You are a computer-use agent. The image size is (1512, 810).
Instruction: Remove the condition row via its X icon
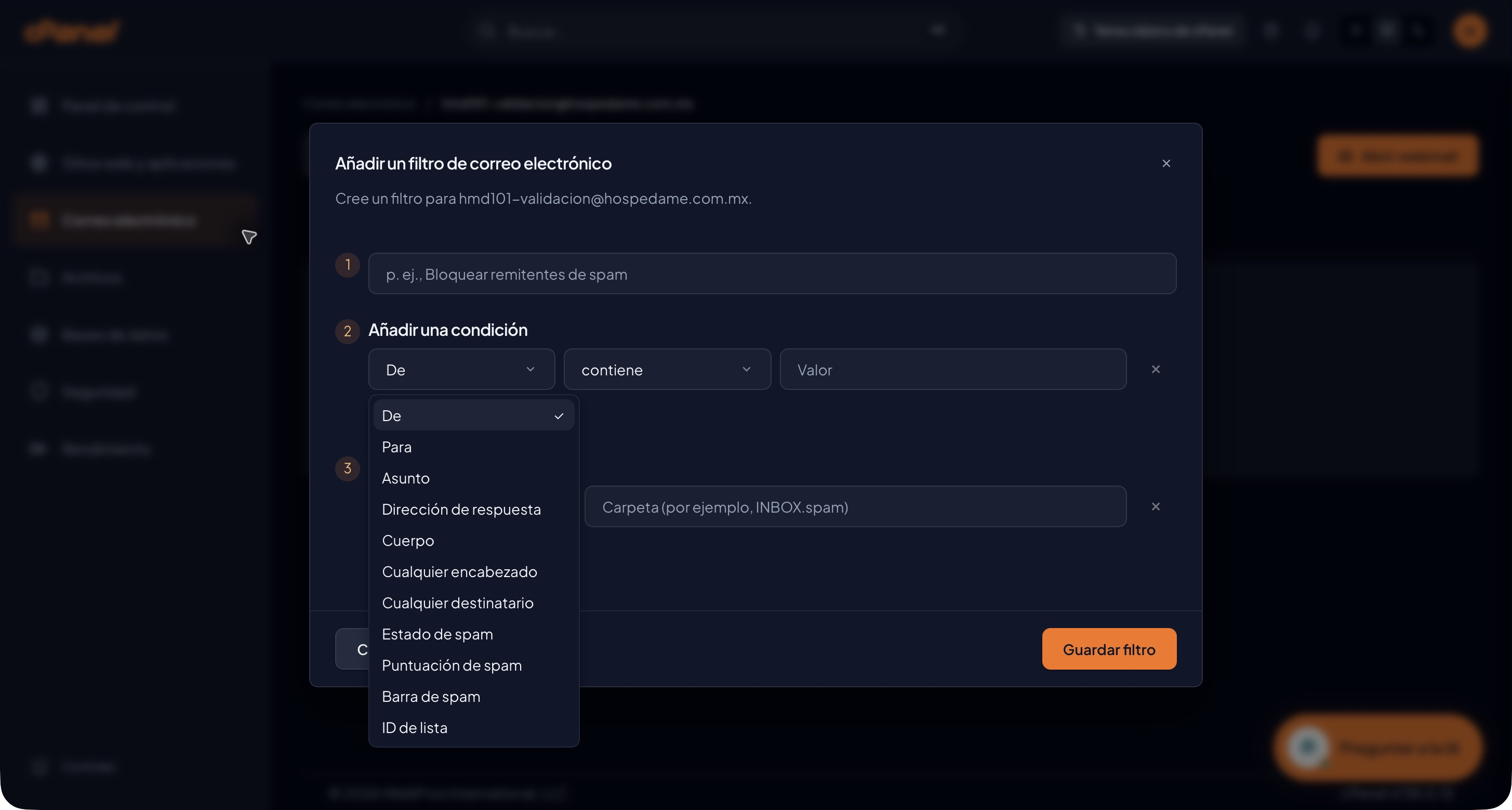click(1155, 370)
